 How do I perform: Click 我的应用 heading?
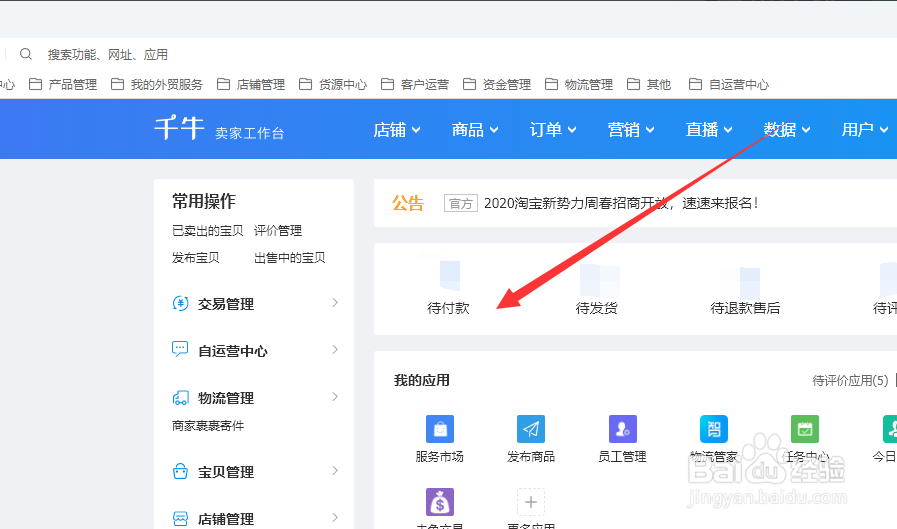tap(422, 380)
